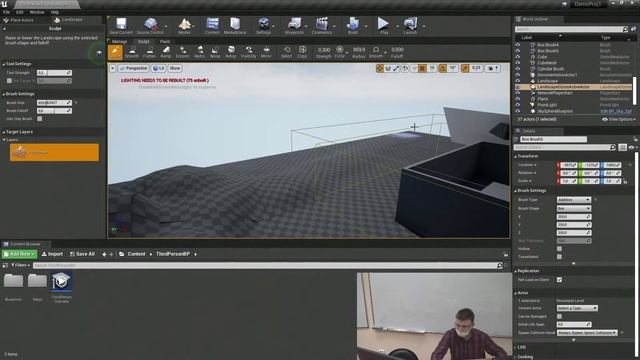Open the File menu
This screenshot has height=360, width=640.
click(7, 12)
